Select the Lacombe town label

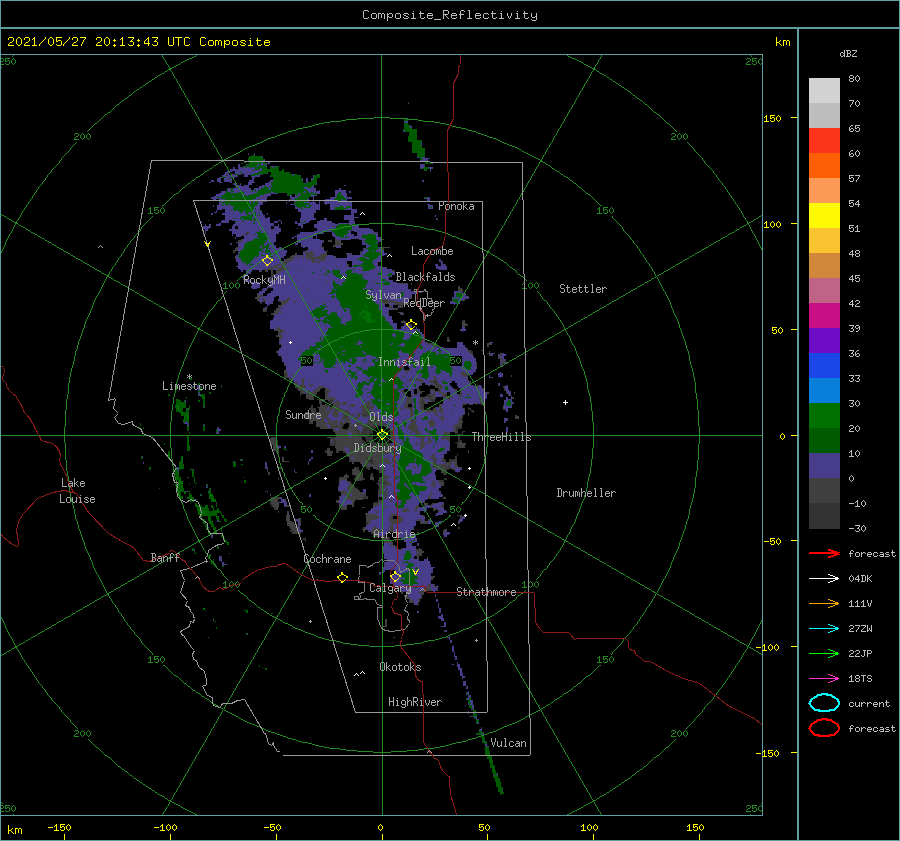(x=432, y=251)
